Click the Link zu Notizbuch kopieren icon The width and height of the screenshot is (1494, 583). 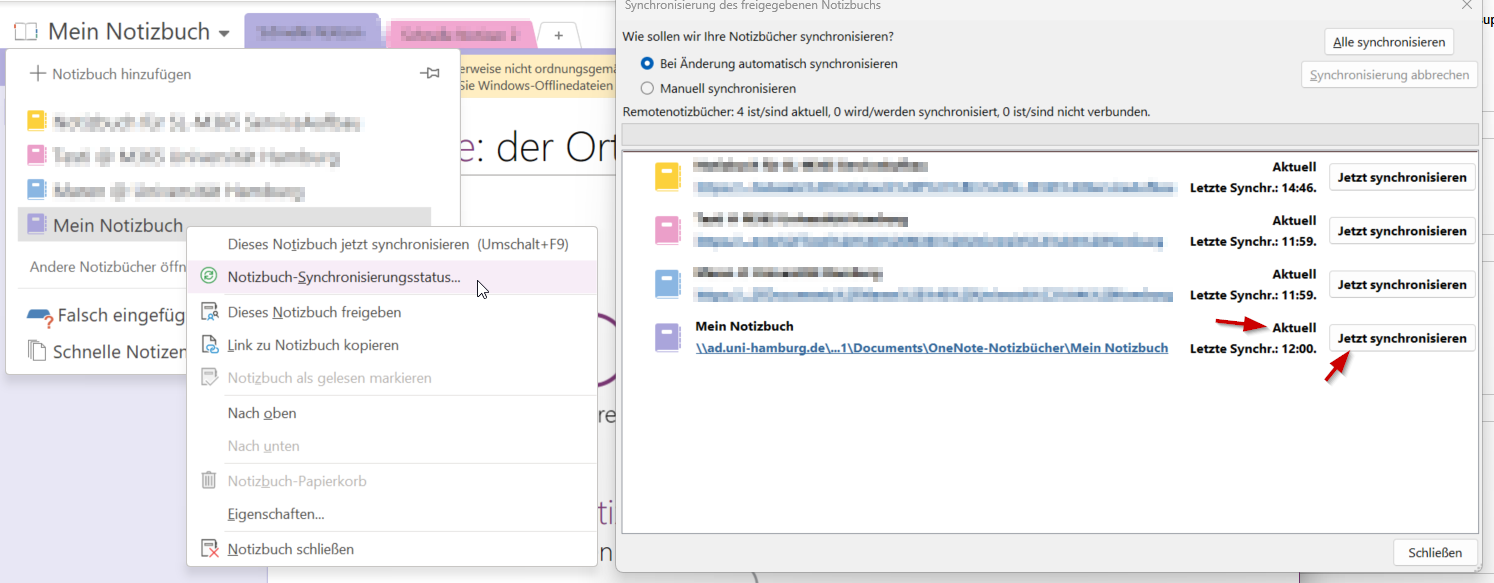[x=209, y=345]
